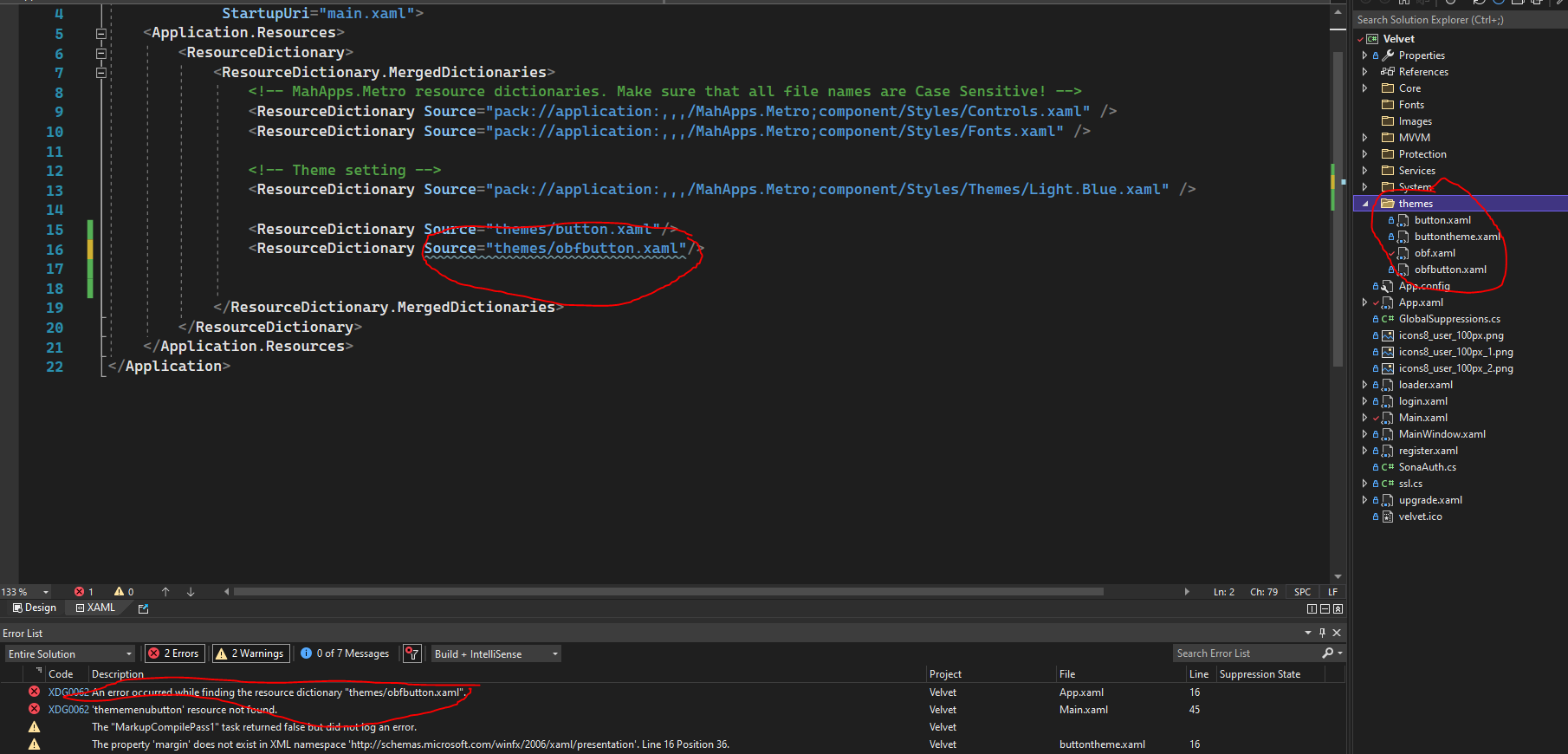
Task: Sort by the Description column header
Action: tap(117, 673)
